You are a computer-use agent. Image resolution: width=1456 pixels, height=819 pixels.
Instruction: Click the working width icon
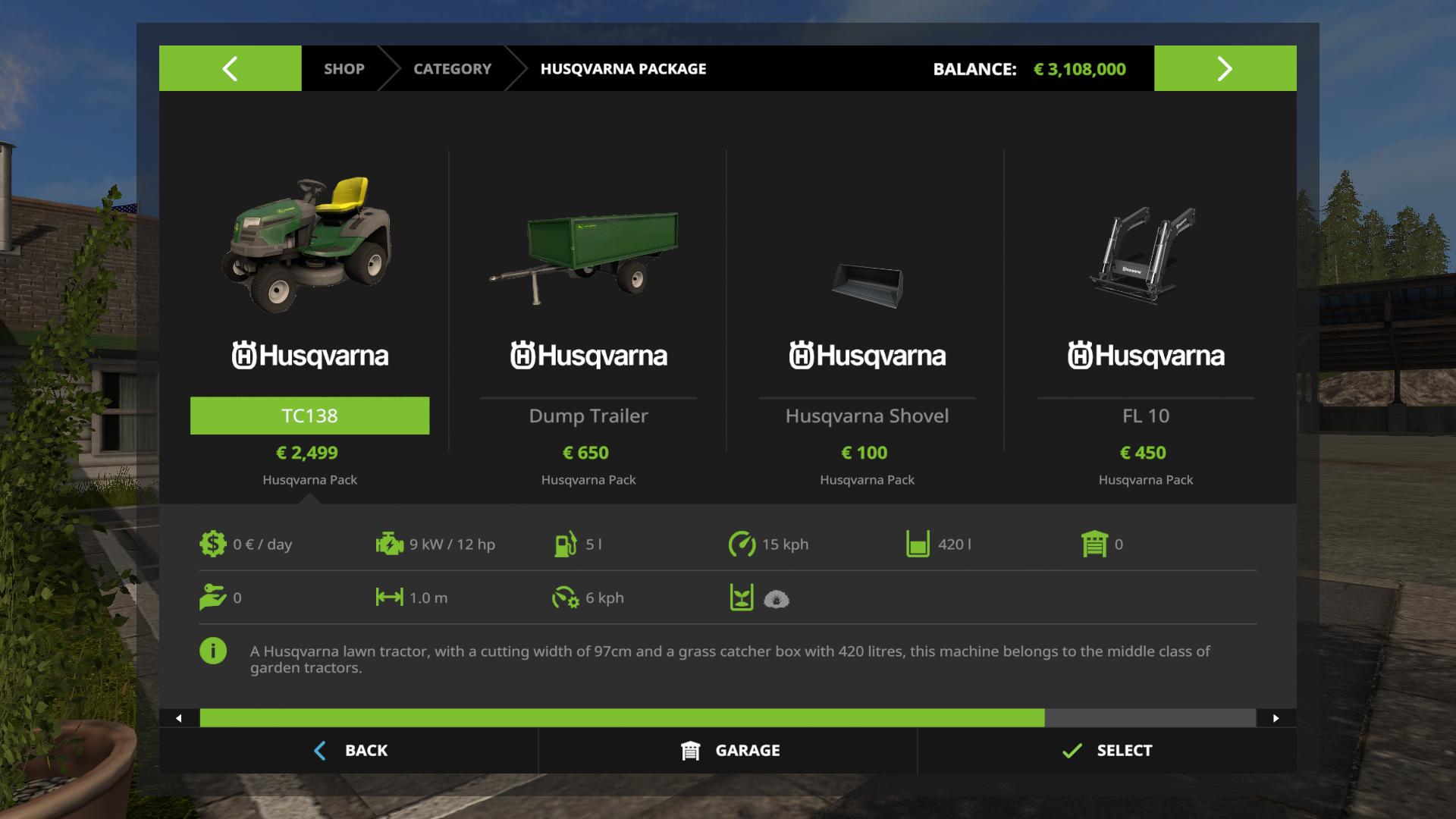pos(389,598)
